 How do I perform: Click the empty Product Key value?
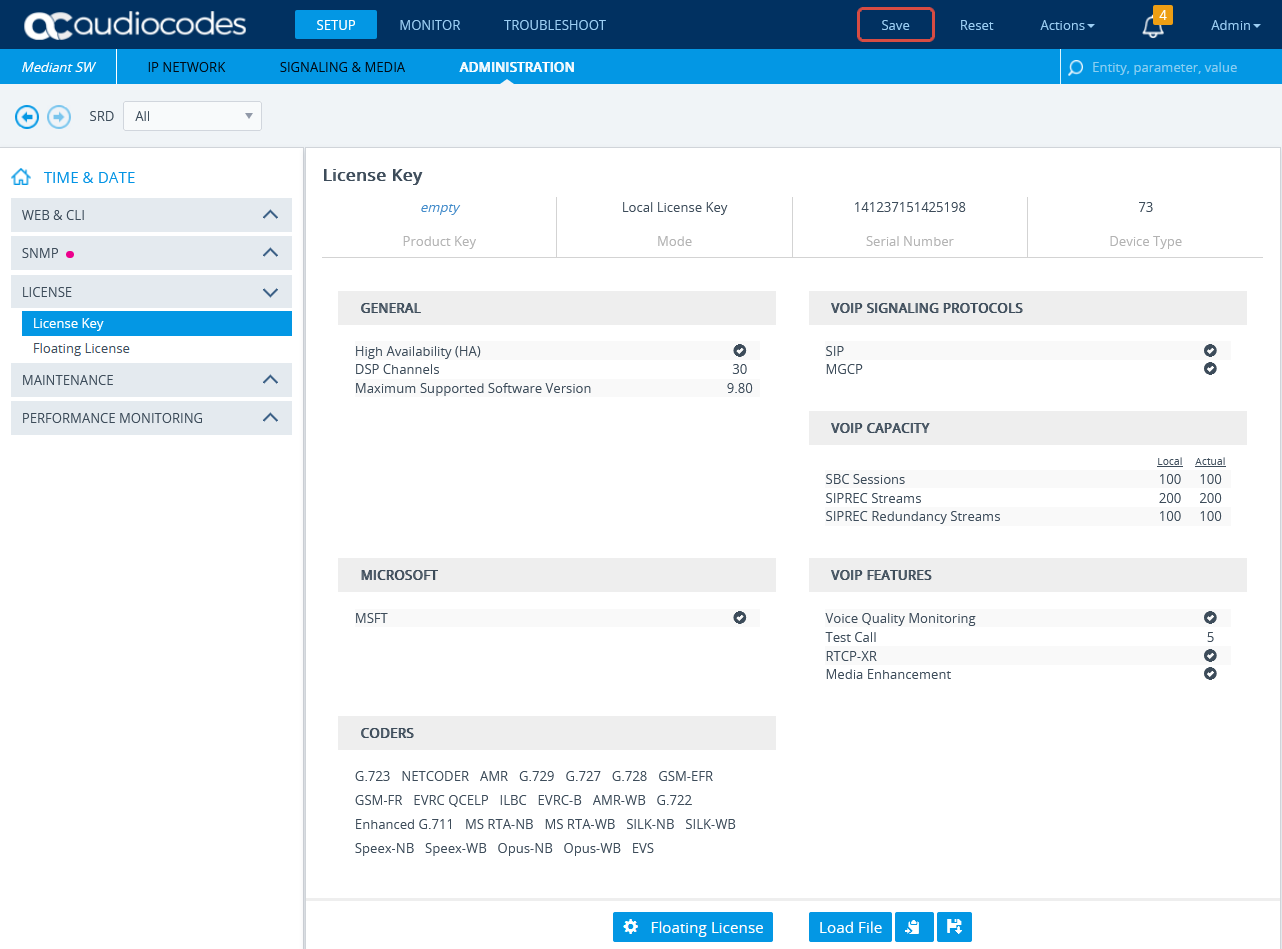tap(440, 207)
